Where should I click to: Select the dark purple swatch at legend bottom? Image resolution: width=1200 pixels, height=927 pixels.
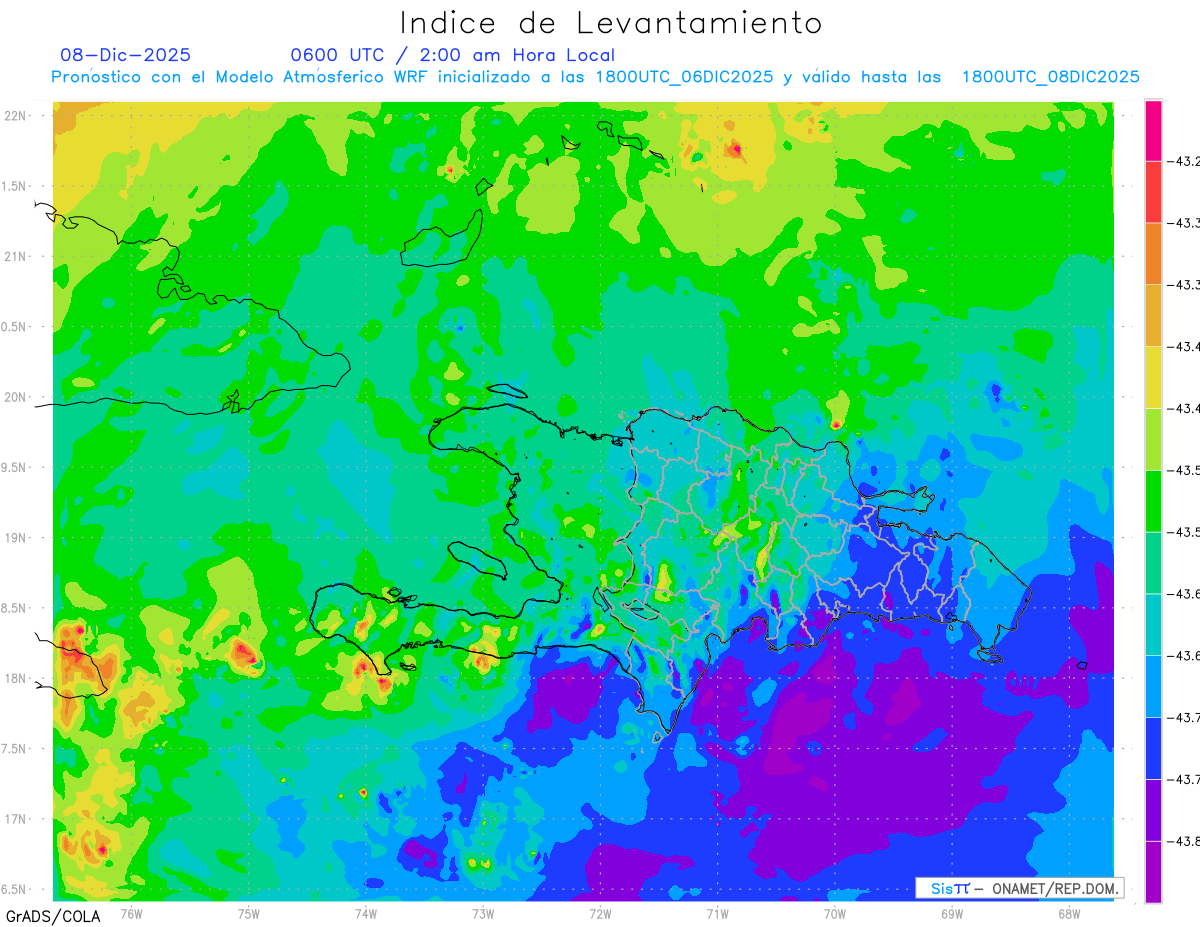point(1153,872)
